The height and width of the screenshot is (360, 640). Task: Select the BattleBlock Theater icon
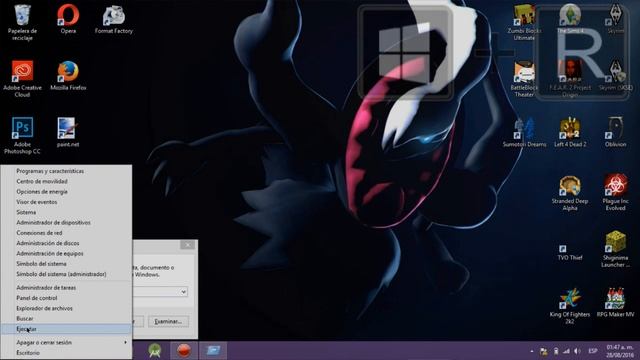point(524,79)
